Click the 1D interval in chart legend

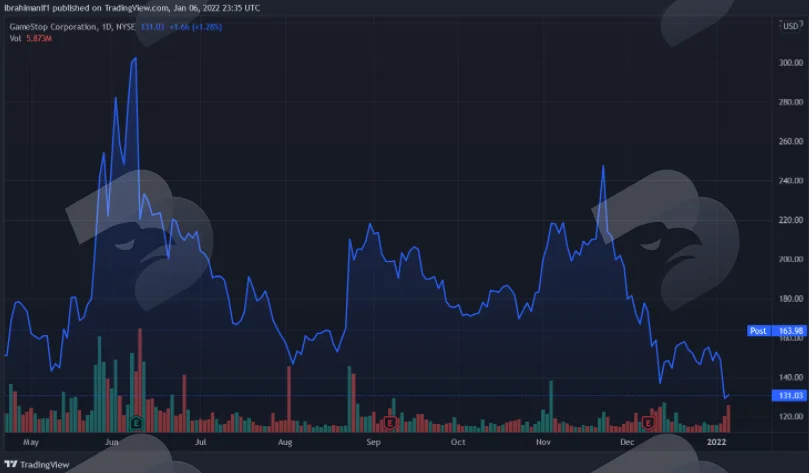(107, 27)
